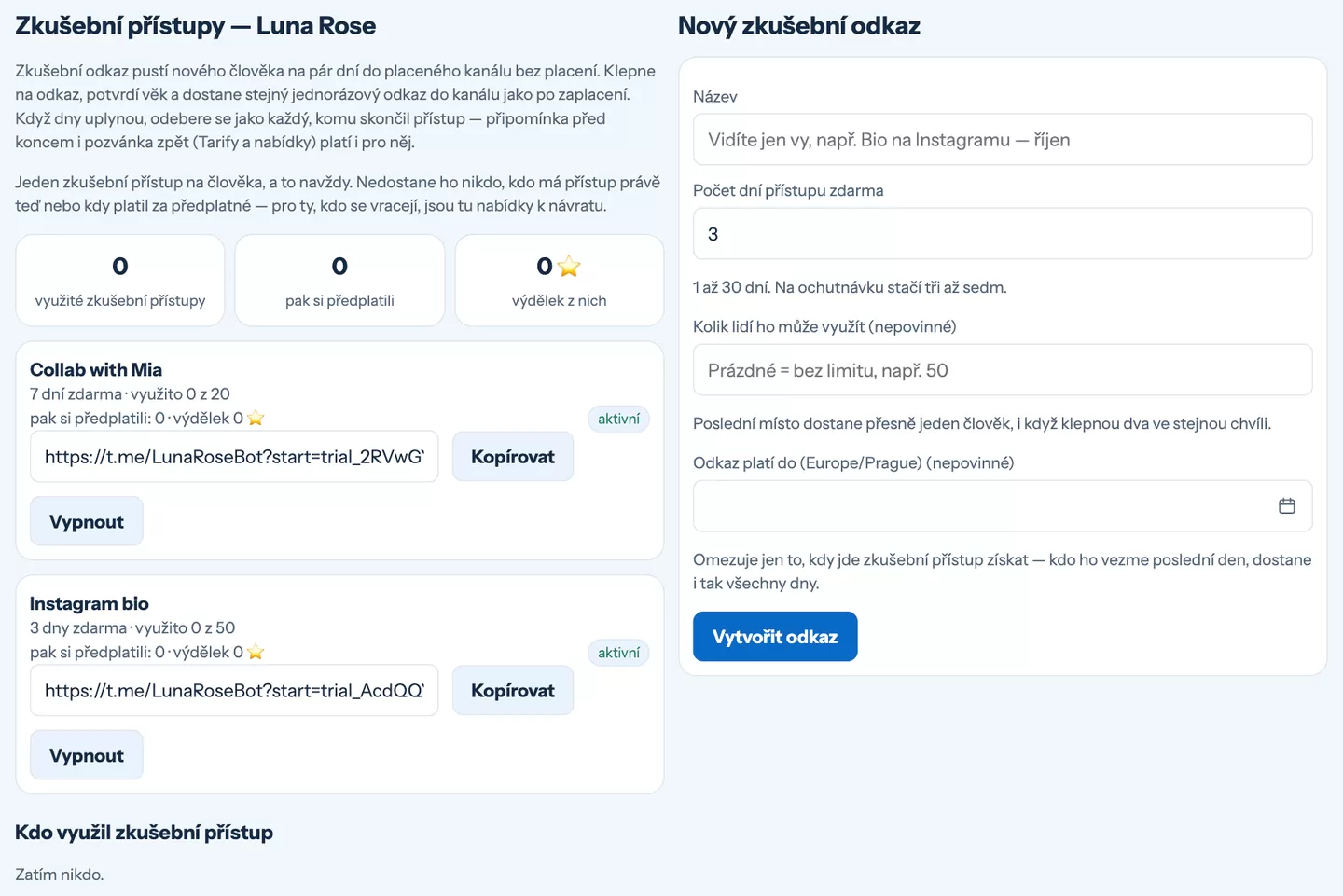1343x896 pixels.
Task: Click the star icon in Collab with Mia card
Action: pos(256,419)
